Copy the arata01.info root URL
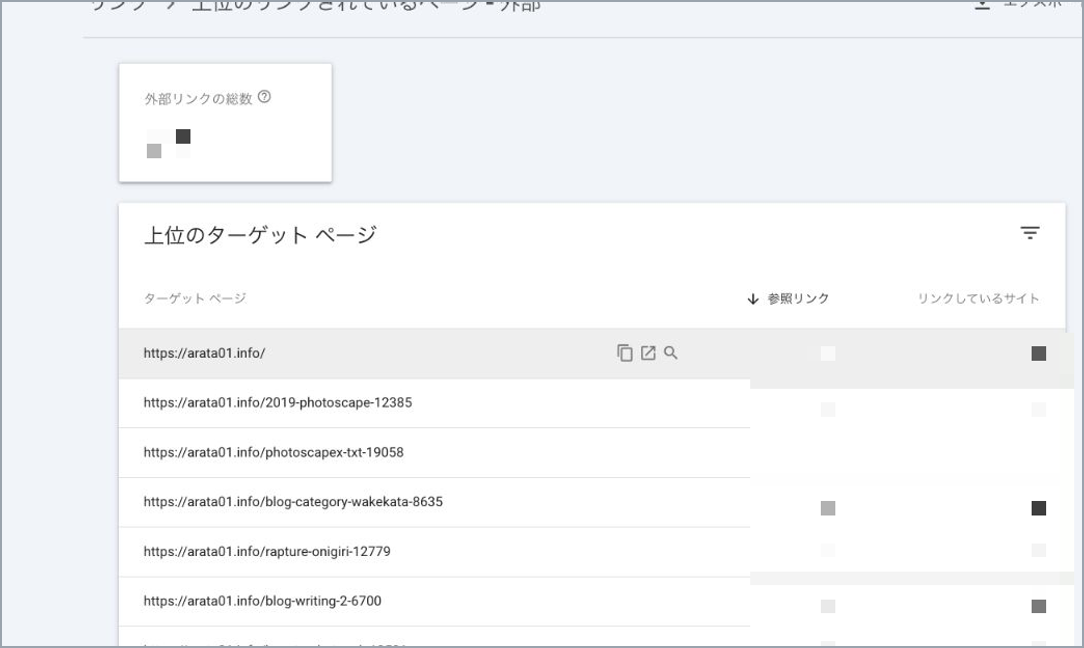 (624, 353)
